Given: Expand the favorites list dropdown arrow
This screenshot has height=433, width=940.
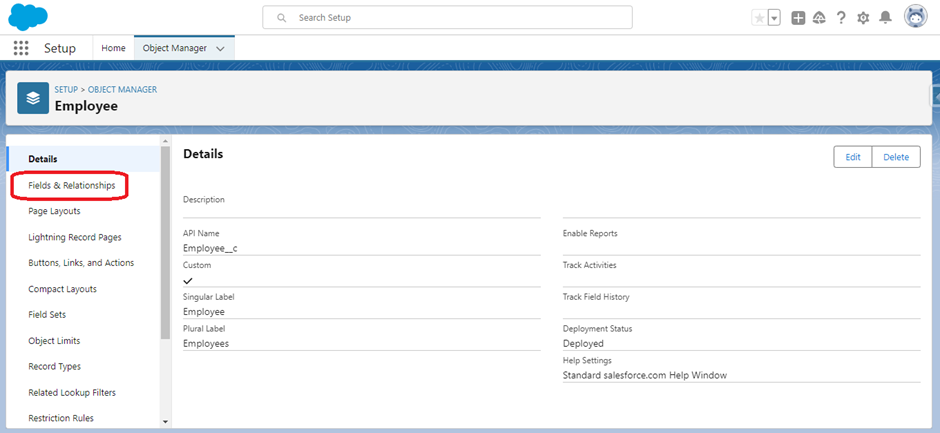Looking at the screenshot, I should (774, 18).
